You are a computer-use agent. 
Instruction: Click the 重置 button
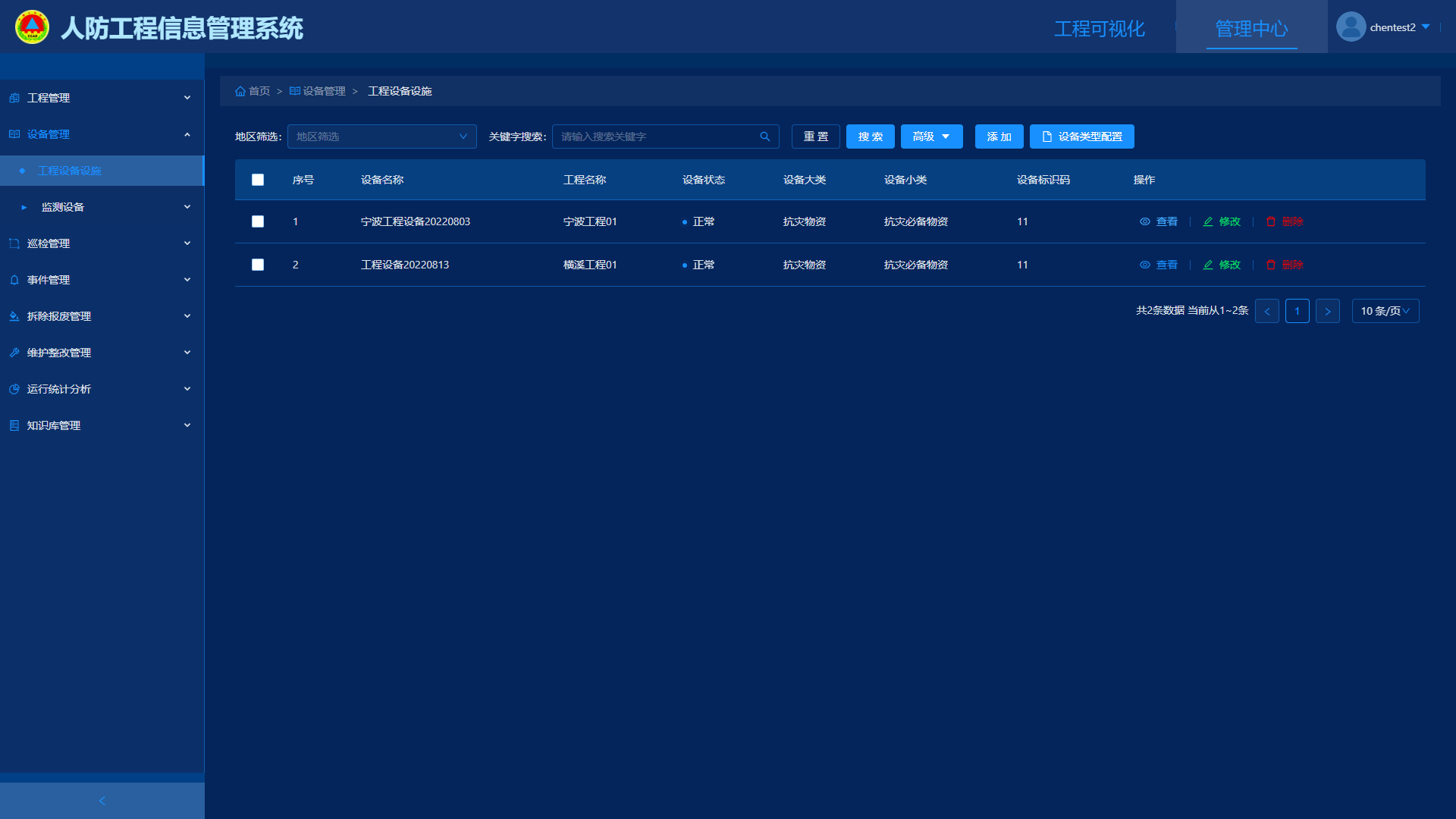[x=815, y=136]
